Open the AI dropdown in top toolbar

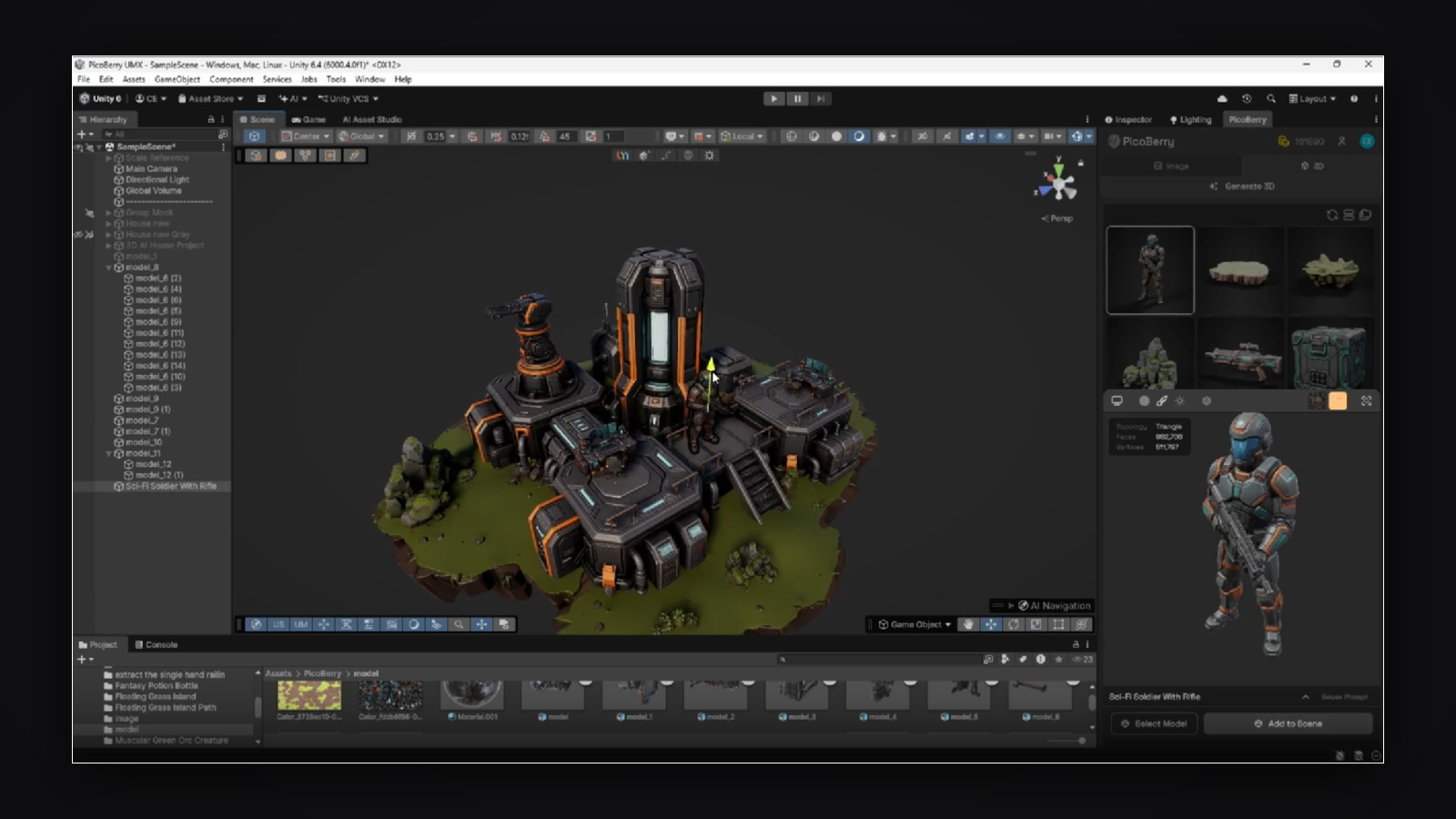(293, 98)
